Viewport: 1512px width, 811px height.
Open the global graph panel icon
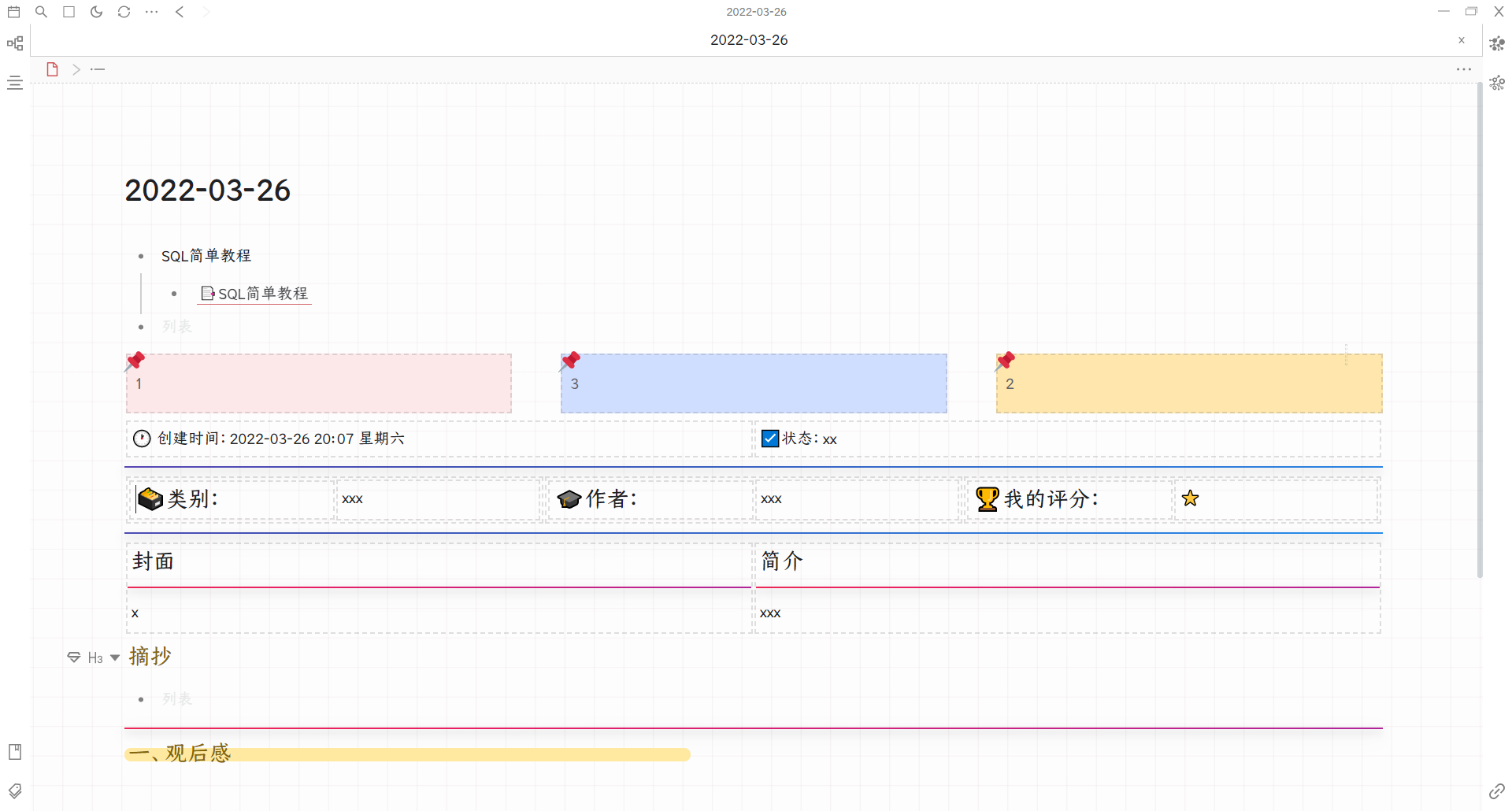(1497, 83)
